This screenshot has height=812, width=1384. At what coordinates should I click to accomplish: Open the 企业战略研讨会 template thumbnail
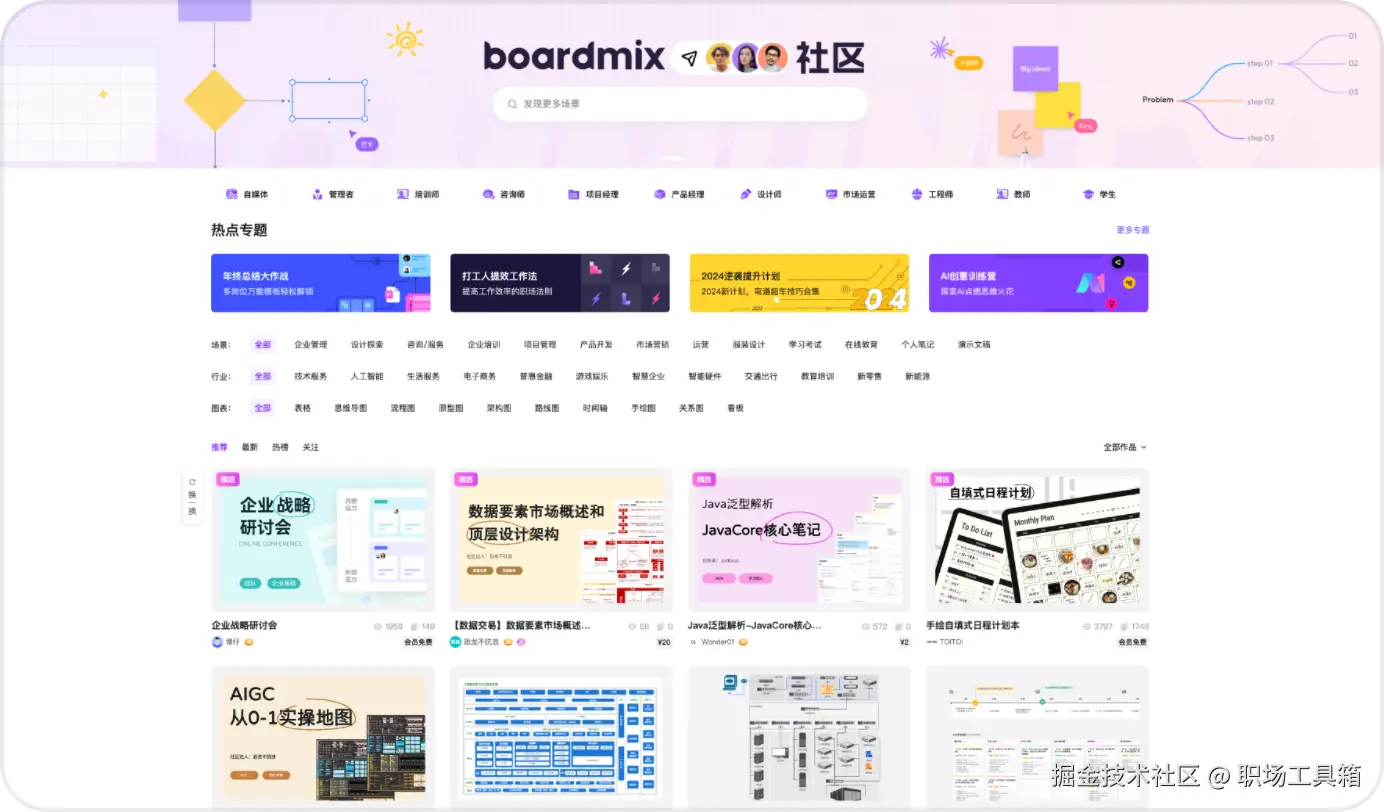[x=322, y=540]
